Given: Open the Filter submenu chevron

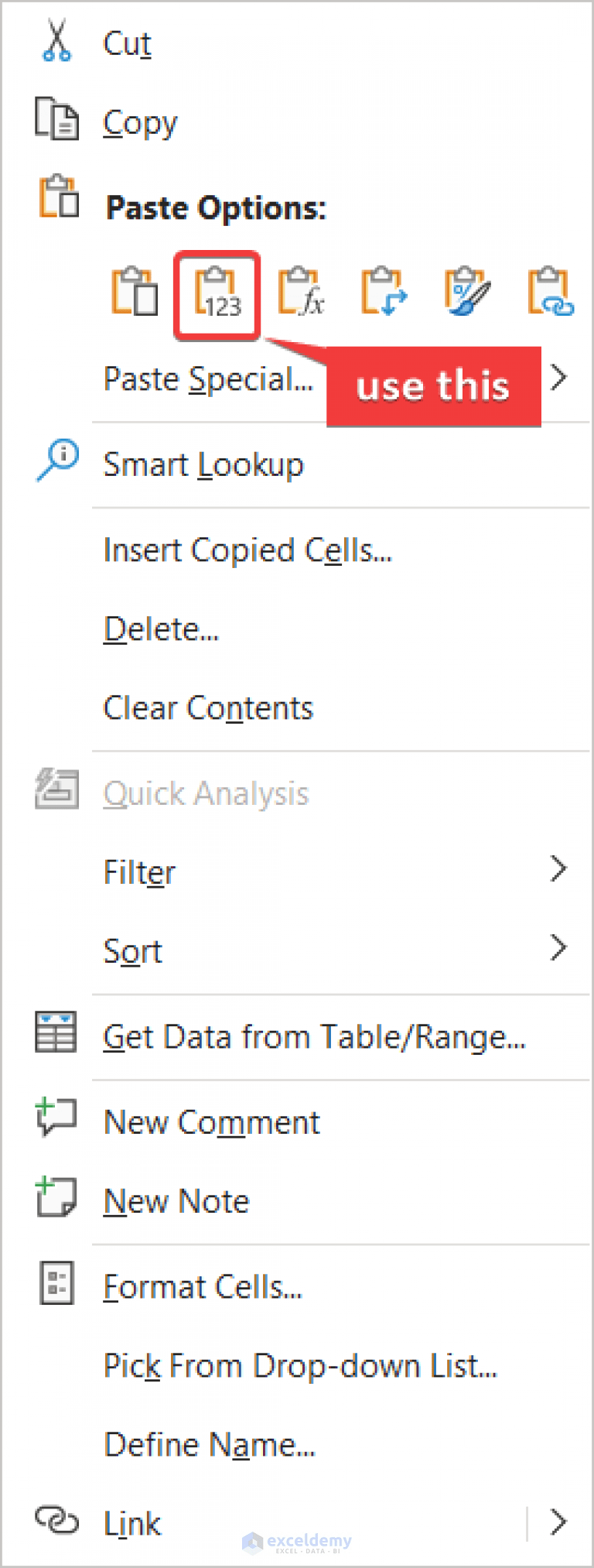Looking at the screenshot, I should point(558,869).
